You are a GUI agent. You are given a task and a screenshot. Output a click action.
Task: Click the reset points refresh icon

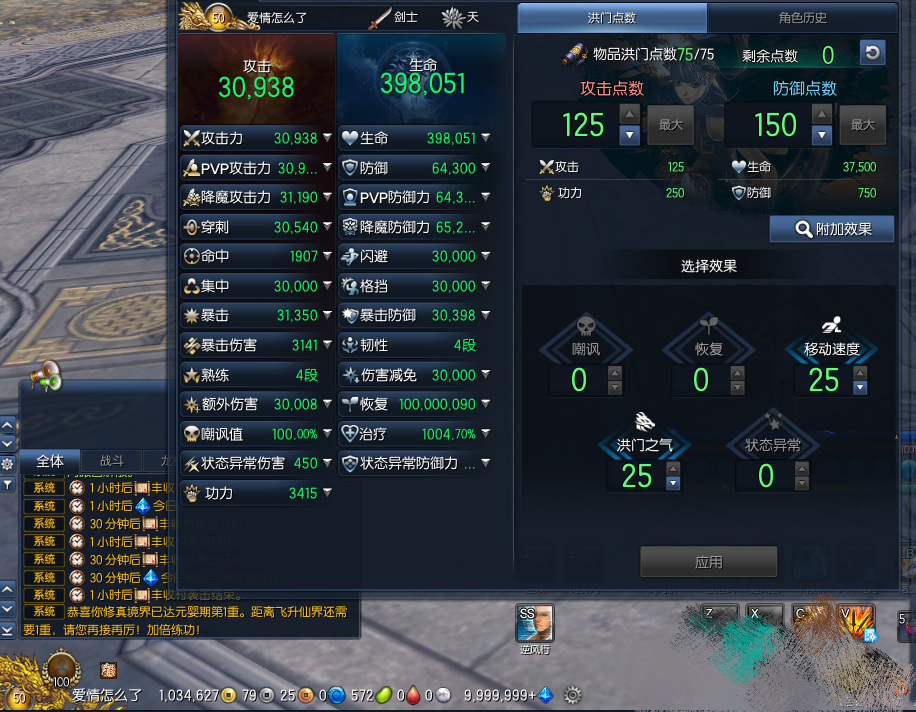point(872,53)
